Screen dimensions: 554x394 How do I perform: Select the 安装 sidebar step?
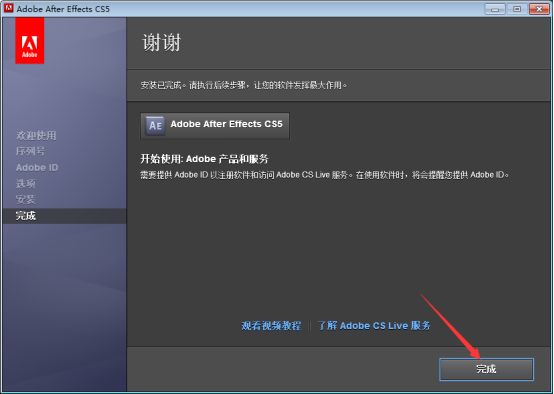25,199
